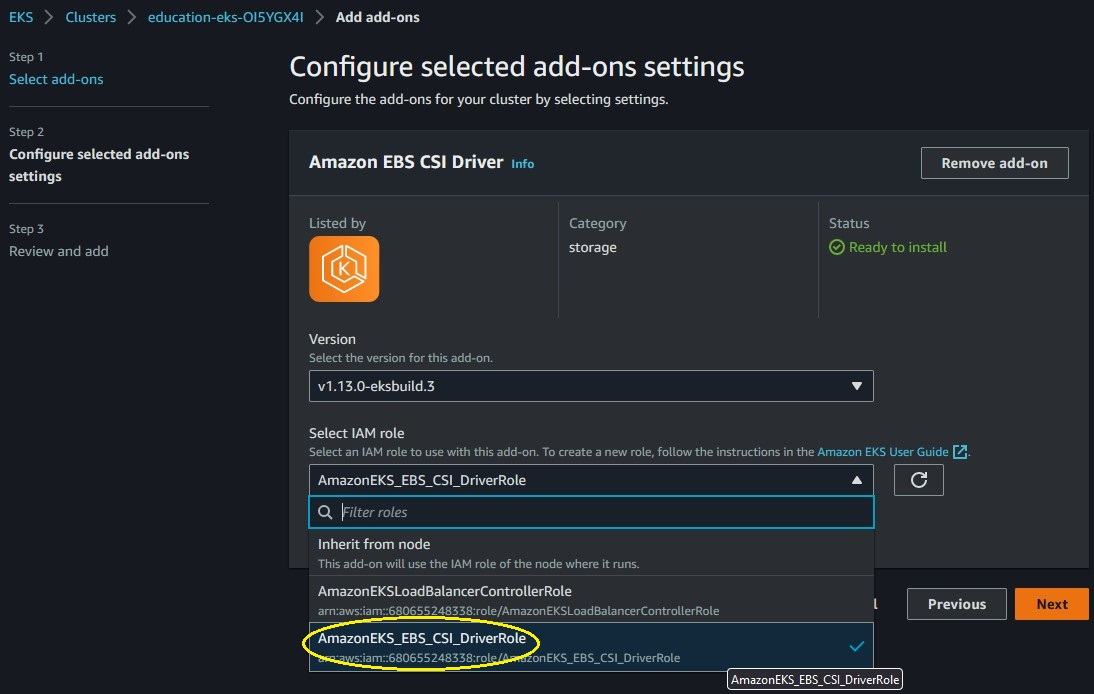Go back with the Previous button
Image resolution: width=1094 pixels, height=694 pixels.
click(x=957, y=604)
